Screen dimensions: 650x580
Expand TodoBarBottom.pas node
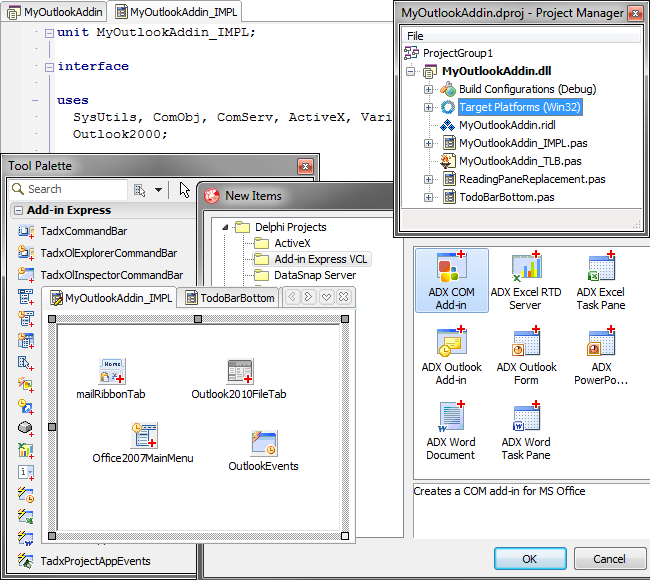(428, 197)
